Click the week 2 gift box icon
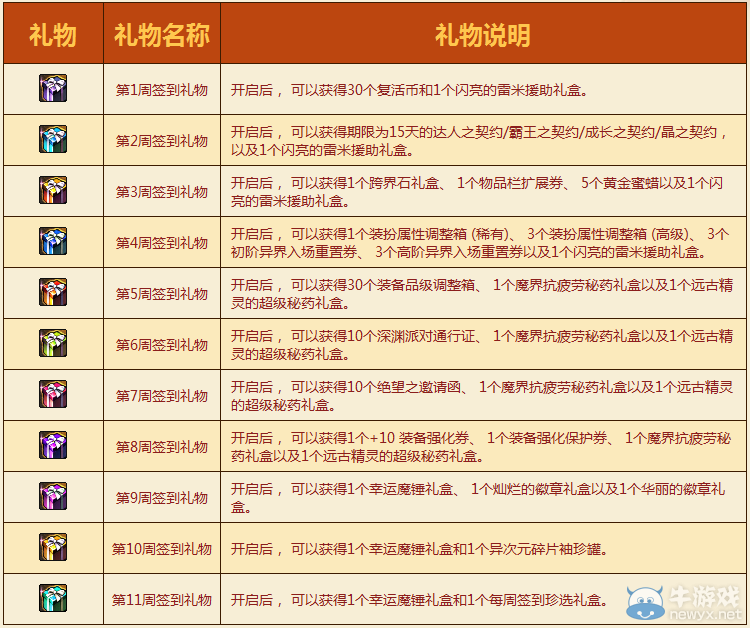Viewport: 750px width, 628px height. coord(53,139)
